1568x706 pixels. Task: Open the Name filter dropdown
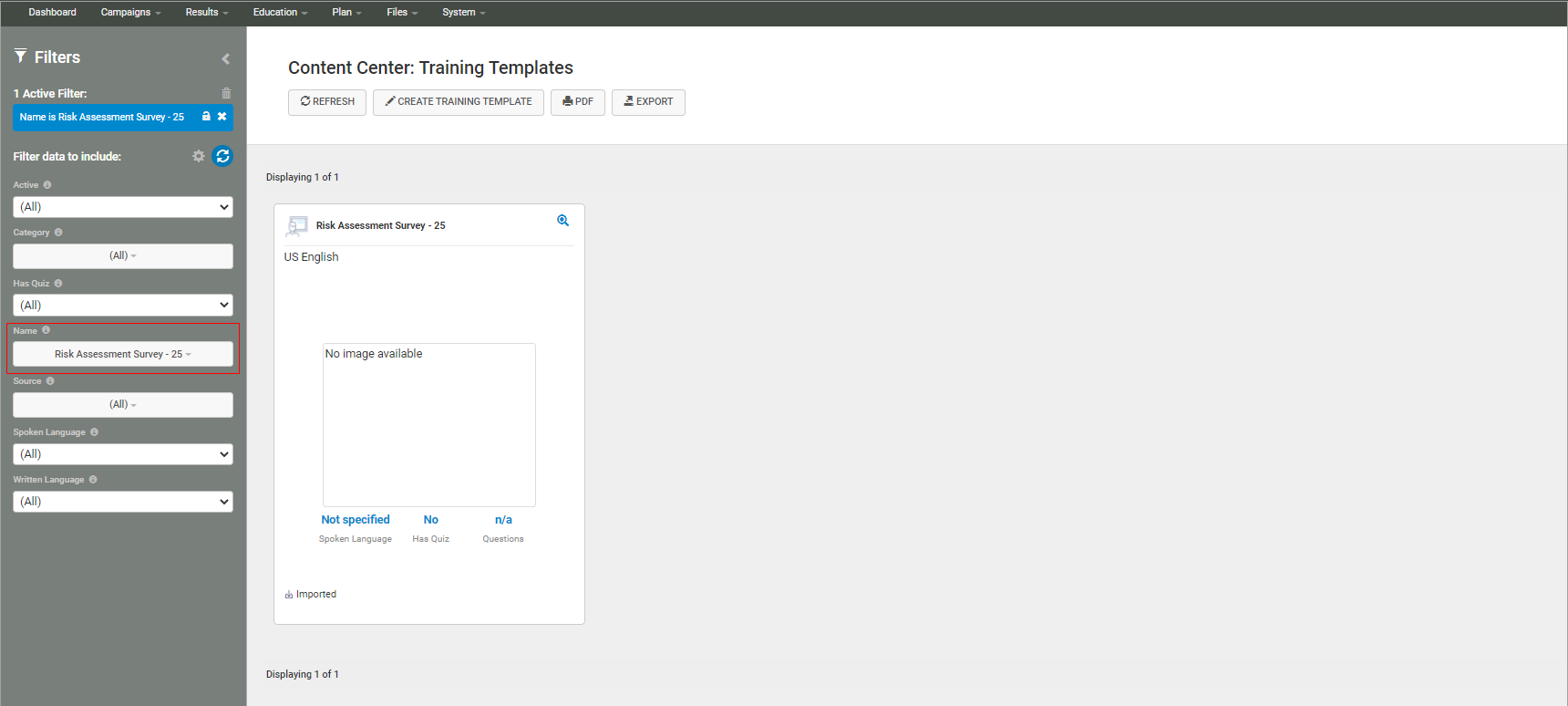pyautogui.click(x=123, y=354)
